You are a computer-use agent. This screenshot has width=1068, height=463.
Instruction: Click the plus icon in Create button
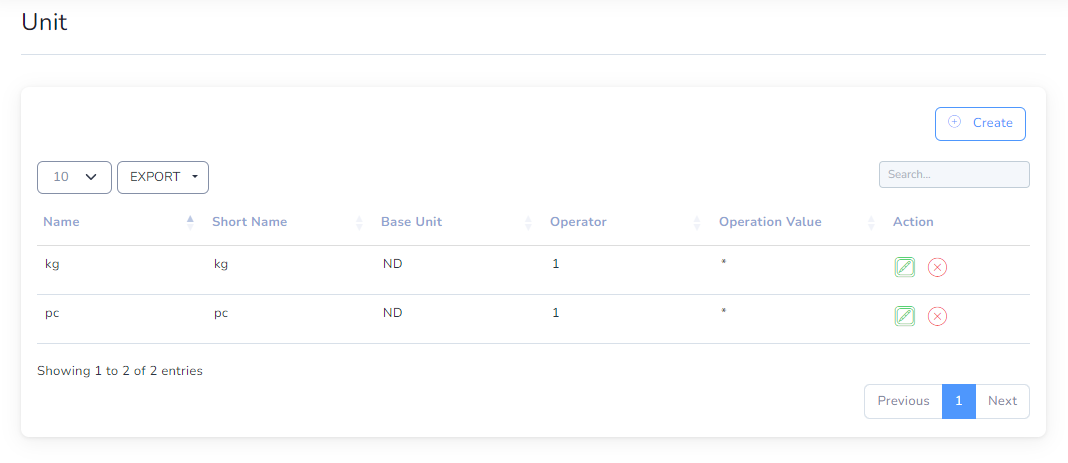click(x=954, y=122)
